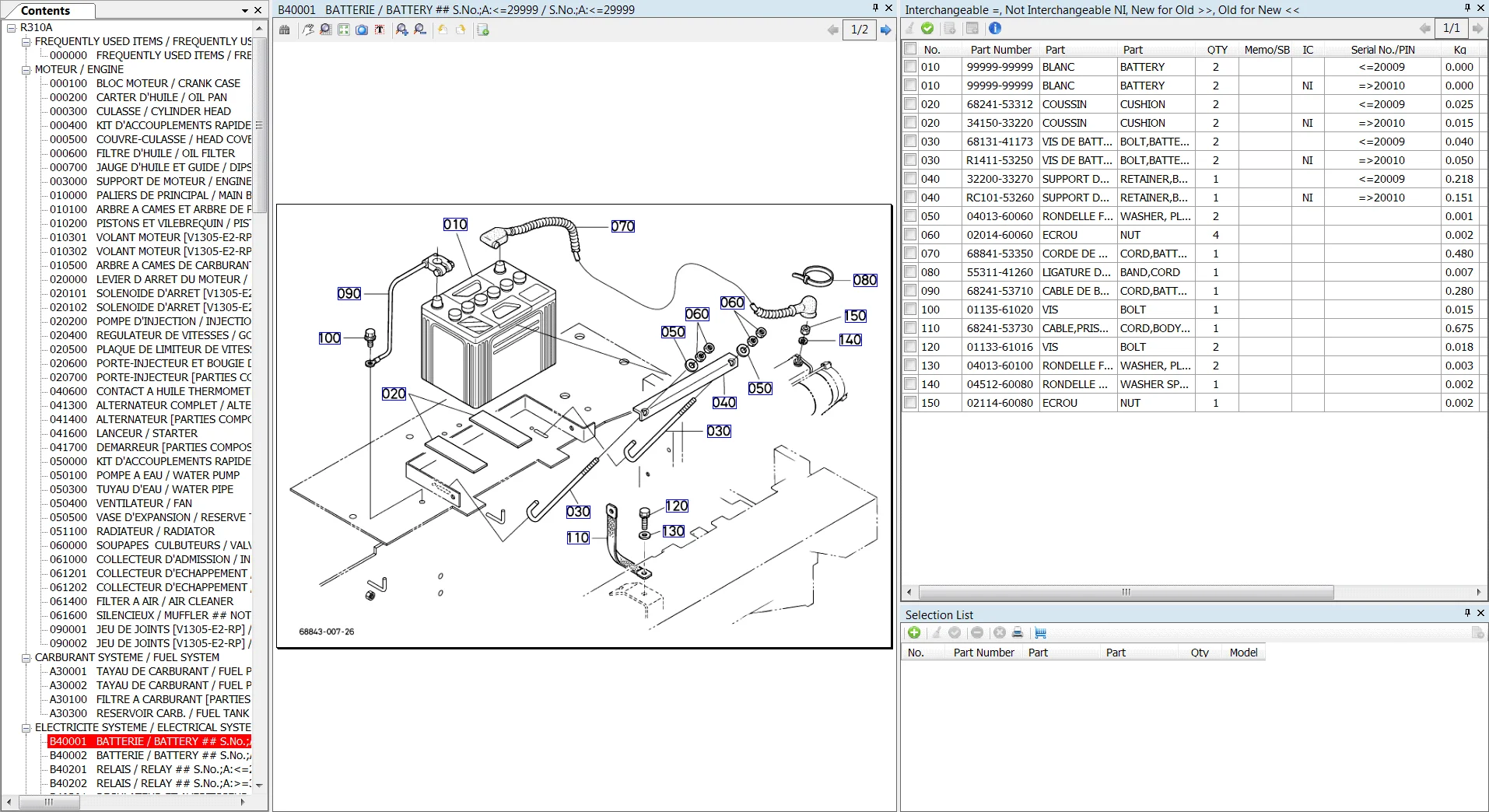Screen dimensions: 1489x812
Task: Select the hand pan tool
Action: 309,30
